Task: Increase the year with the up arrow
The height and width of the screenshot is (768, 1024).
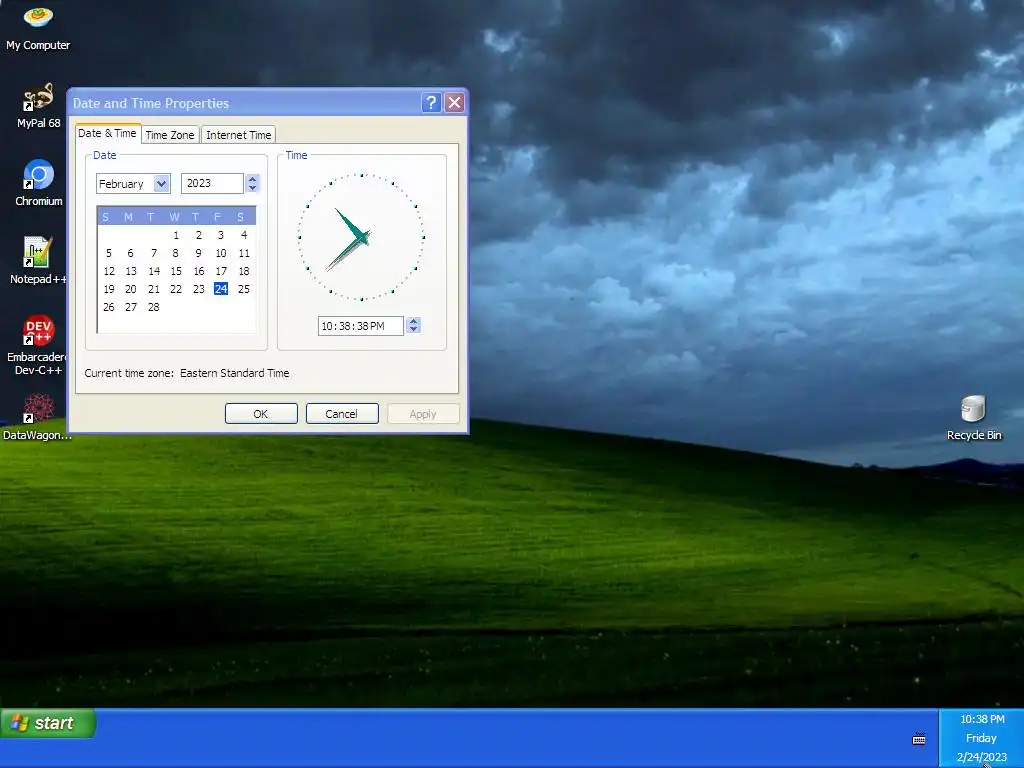Action: click(x=253, y=179)
